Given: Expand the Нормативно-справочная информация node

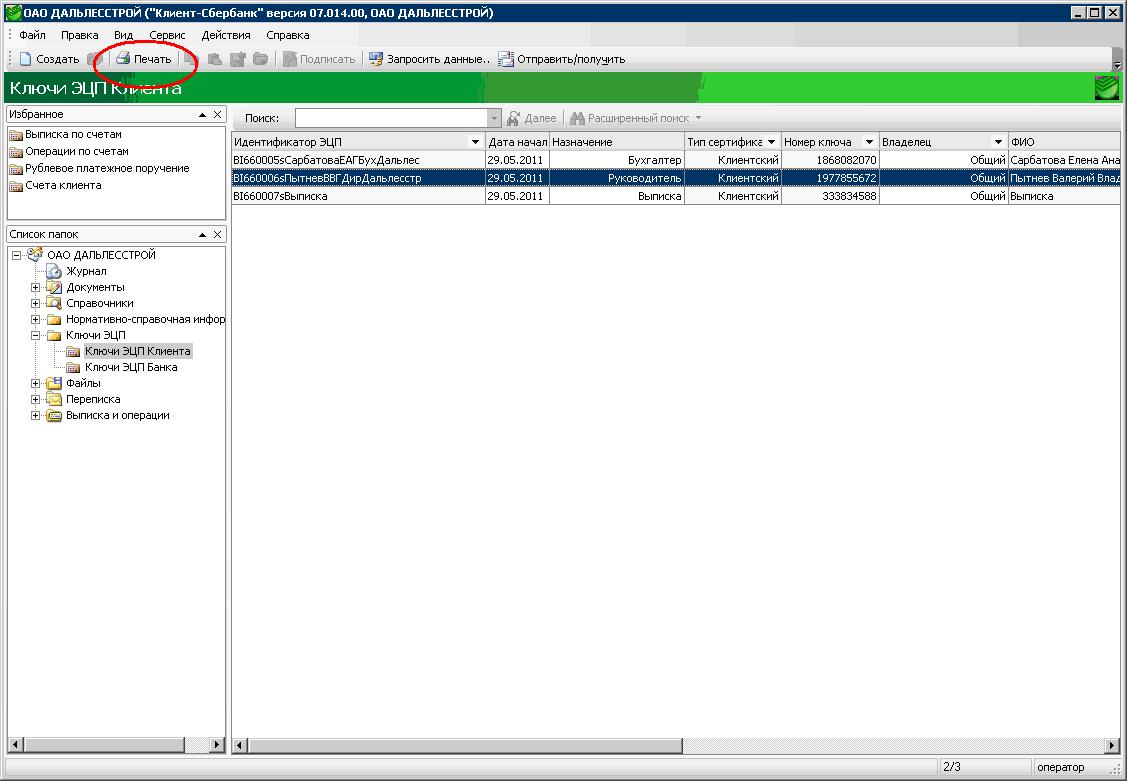Looking at the screenshot, I should tap(34, 319).
